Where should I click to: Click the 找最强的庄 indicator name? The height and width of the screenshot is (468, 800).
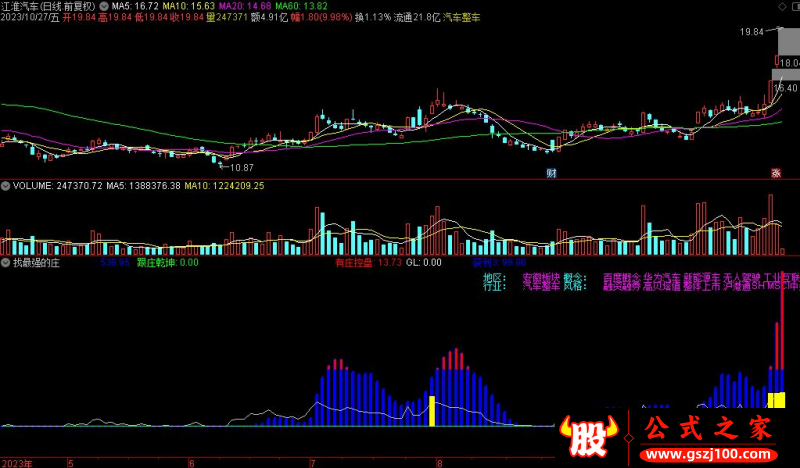point(36,263)
